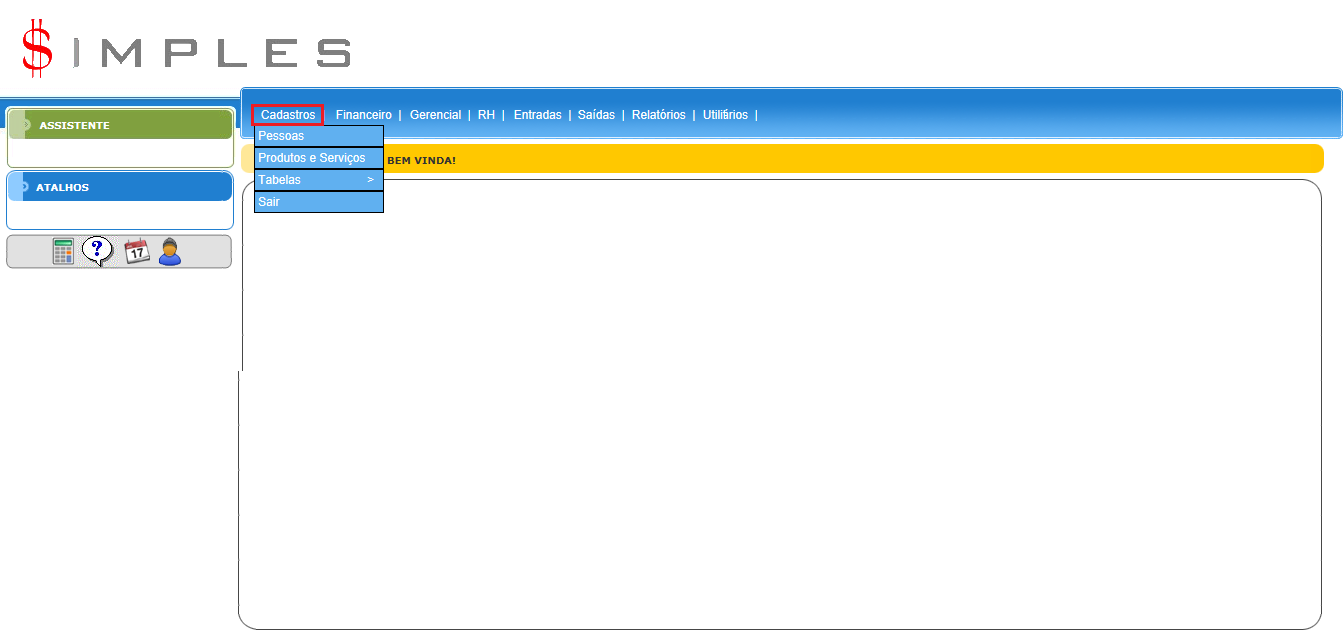Click Sair in the dropdown menu
Image resolution: width=1343 pixels, height=632 pixels.
pyautogui.click(x=318, y=202)
